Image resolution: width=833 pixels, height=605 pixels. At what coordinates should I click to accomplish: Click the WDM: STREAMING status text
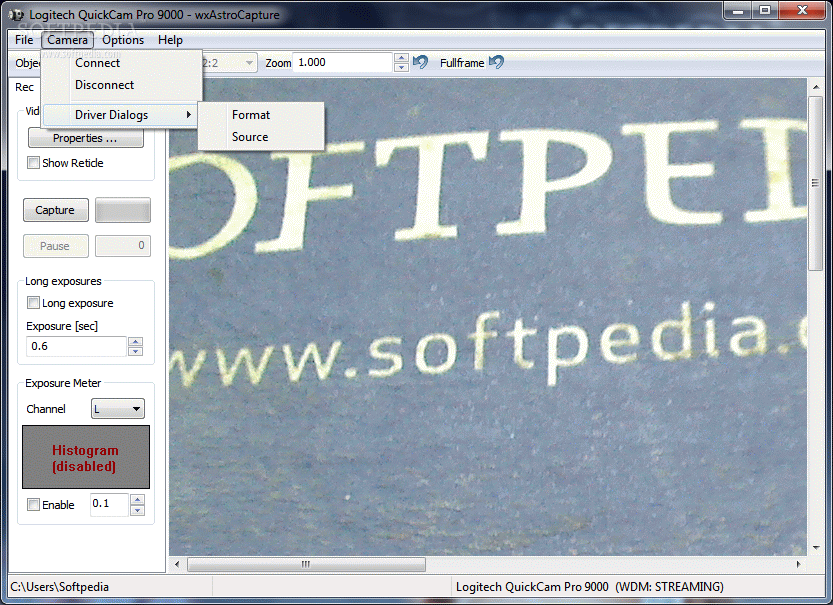[x=669, y=587]
